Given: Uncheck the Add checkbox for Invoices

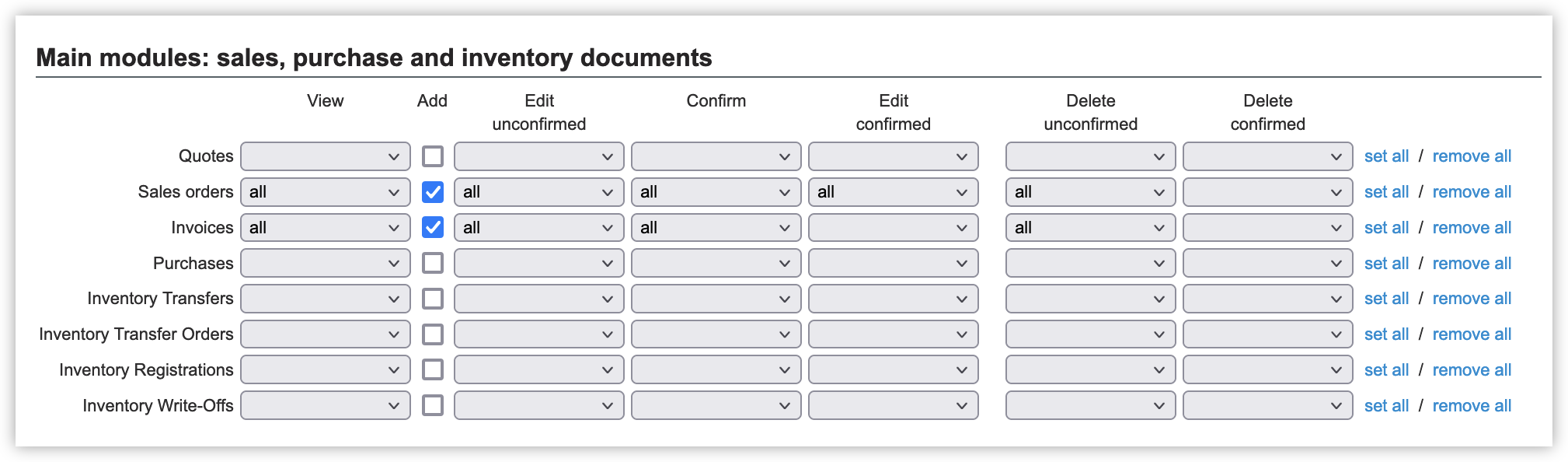Looking at the screenshot, I should [433, 228].
